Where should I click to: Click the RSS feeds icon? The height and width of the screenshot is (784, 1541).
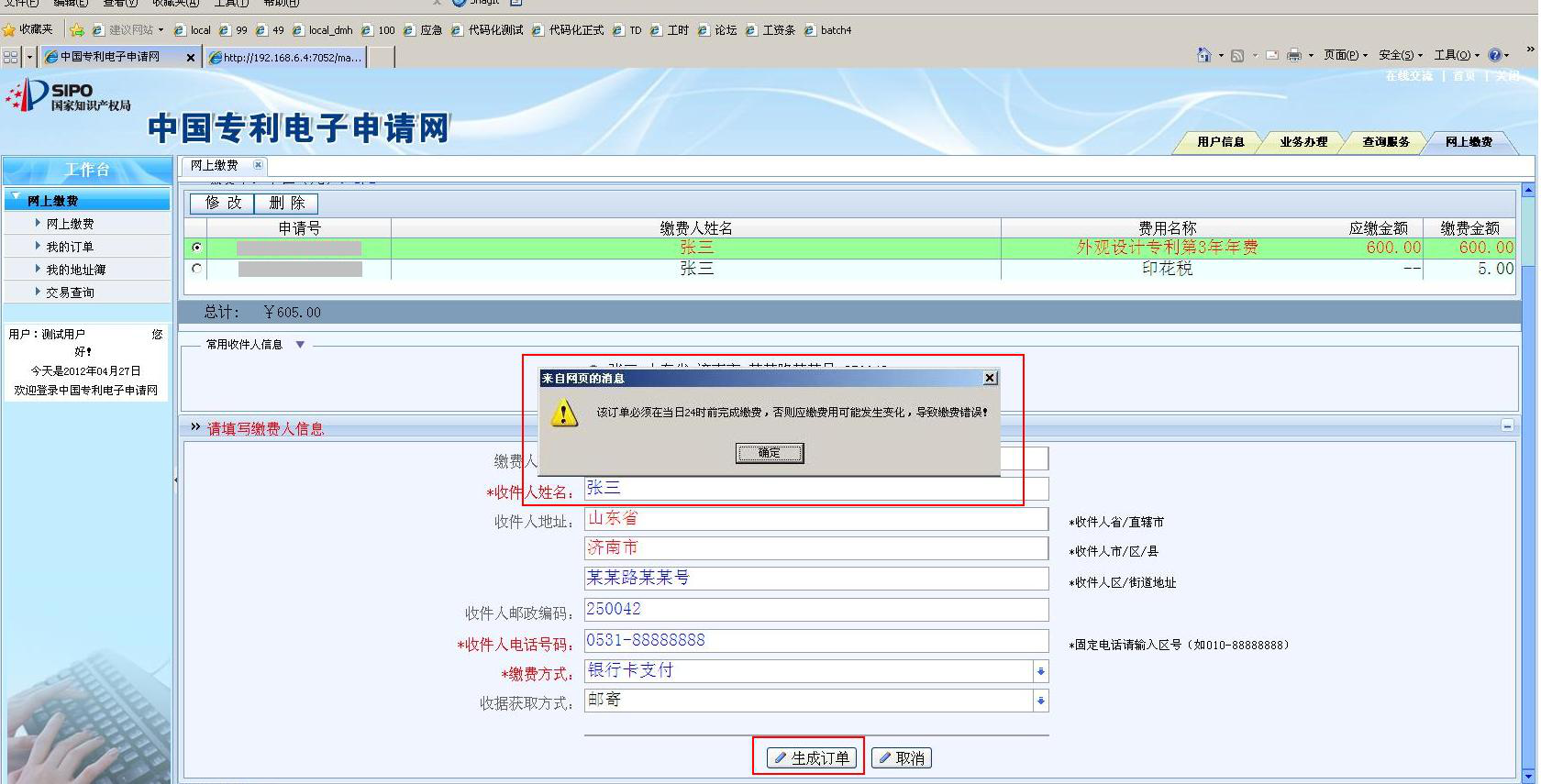point(1237,55)
